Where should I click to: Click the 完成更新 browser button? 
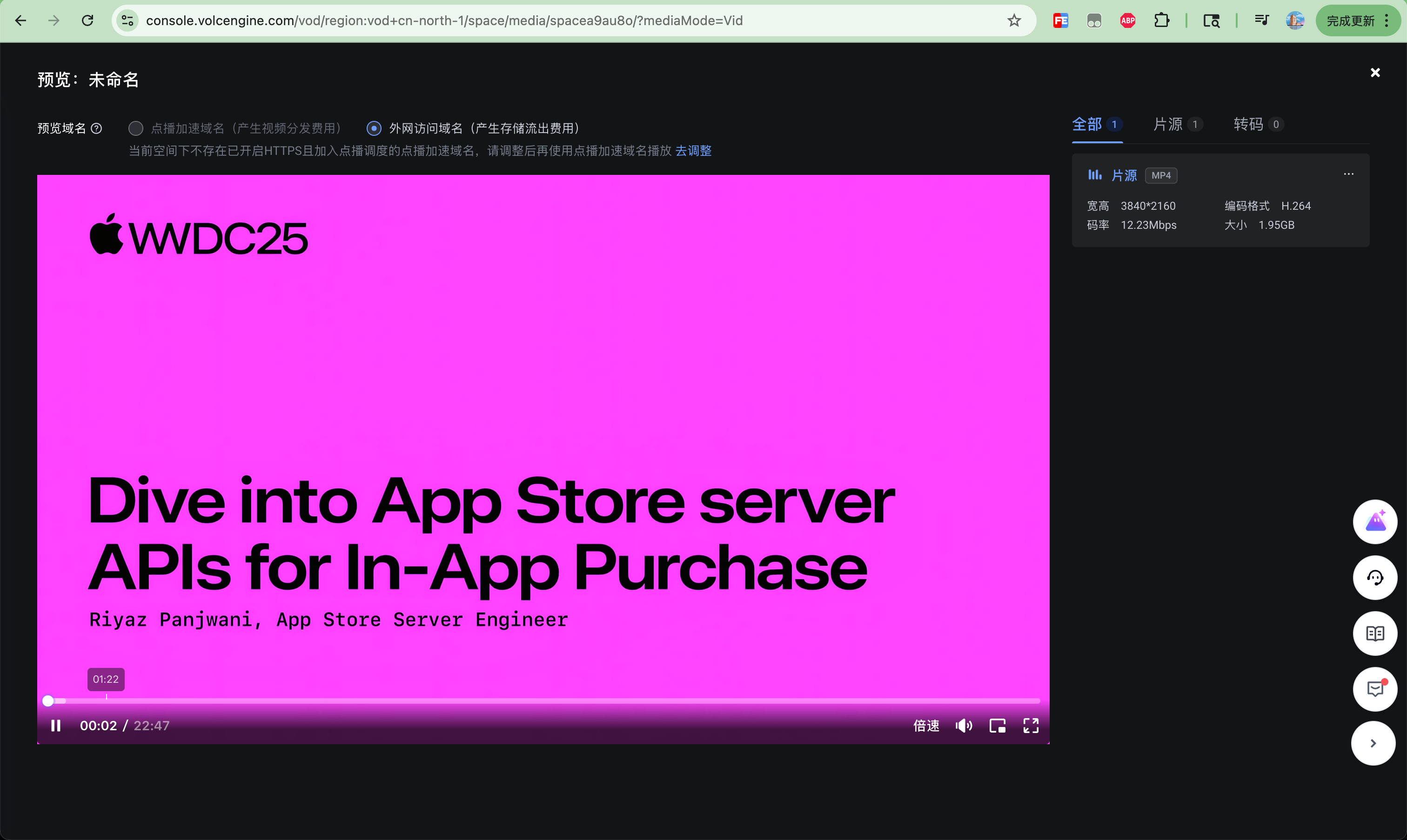tap(1350, 21)
